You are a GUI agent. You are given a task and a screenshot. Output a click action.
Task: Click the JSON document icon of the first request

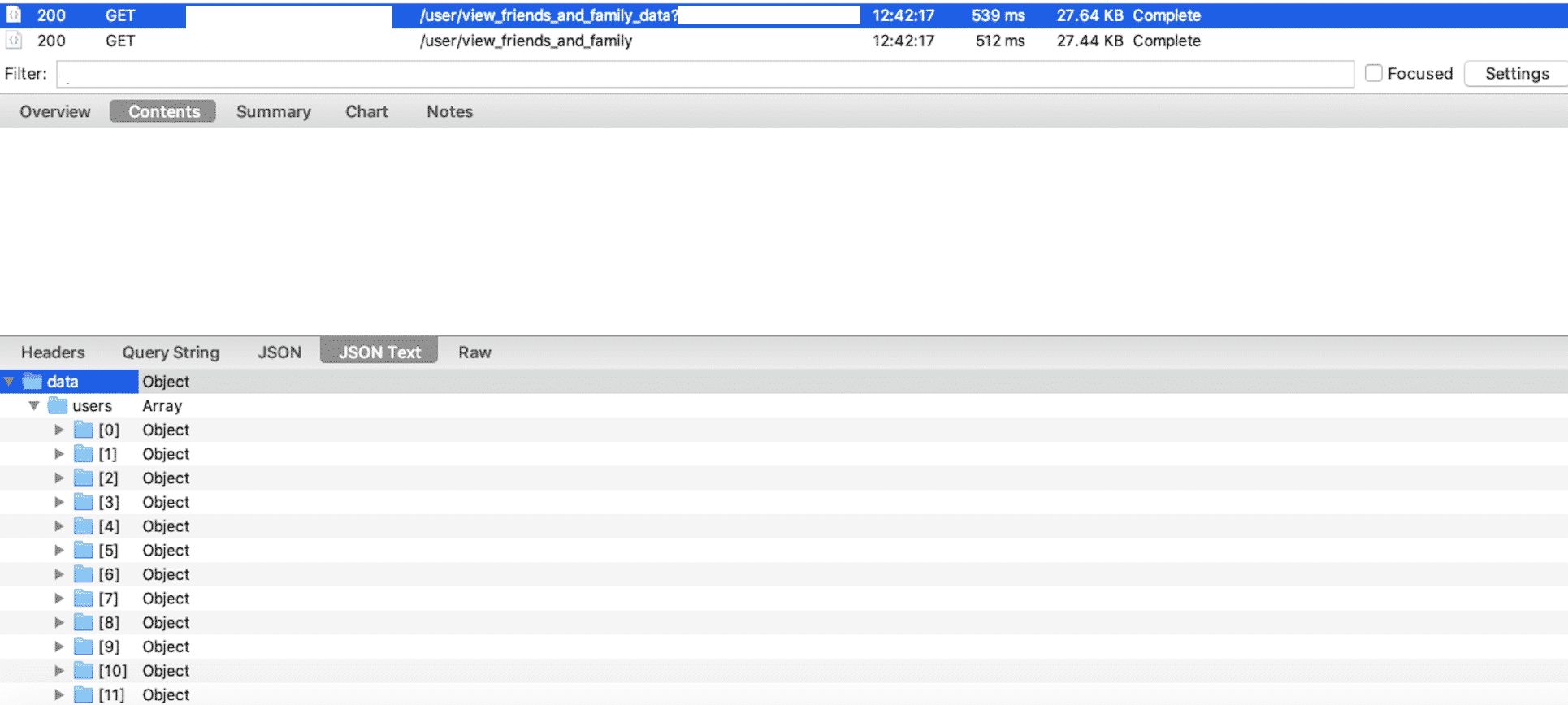pyautogui.click(x=14, y=15)
